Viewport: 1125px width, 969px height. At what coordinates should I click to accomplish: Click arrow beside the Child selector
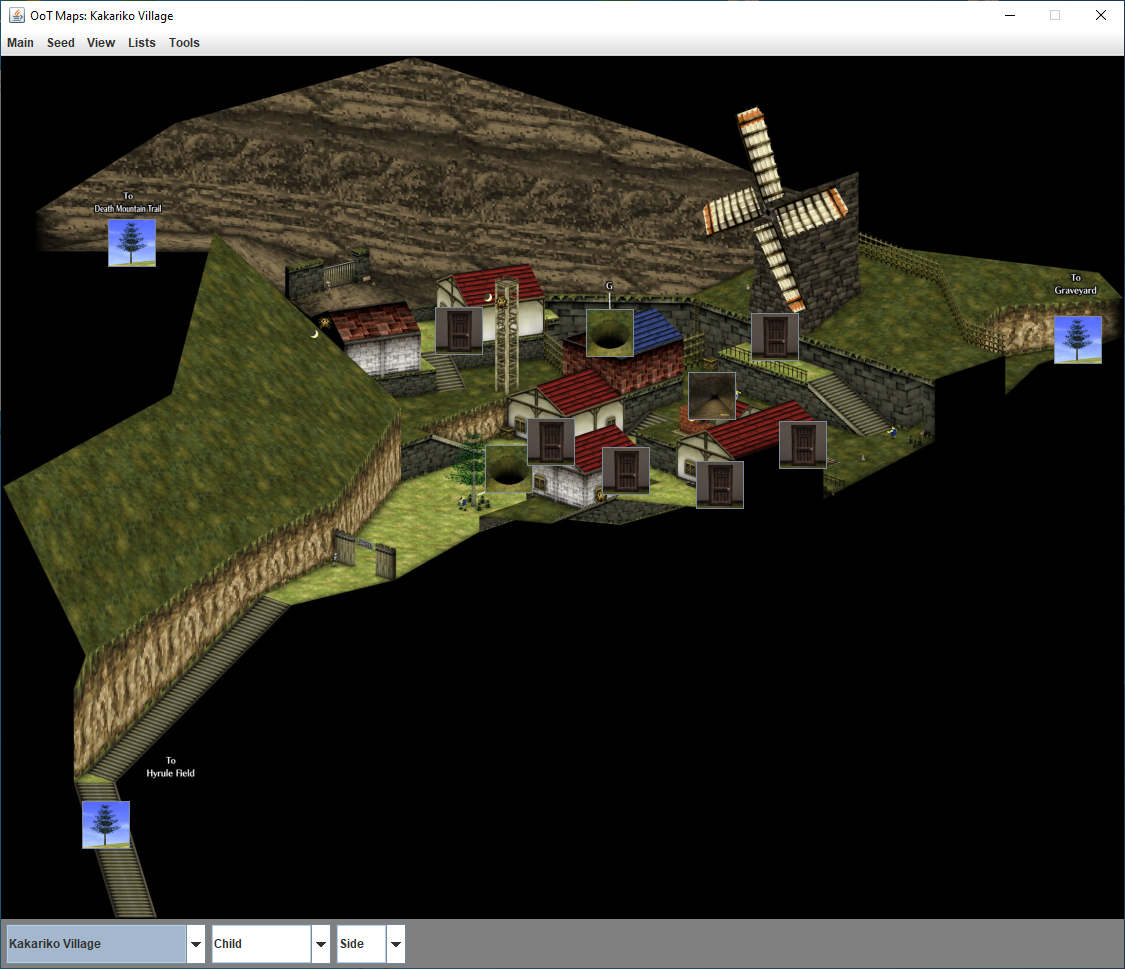point(321,944)
